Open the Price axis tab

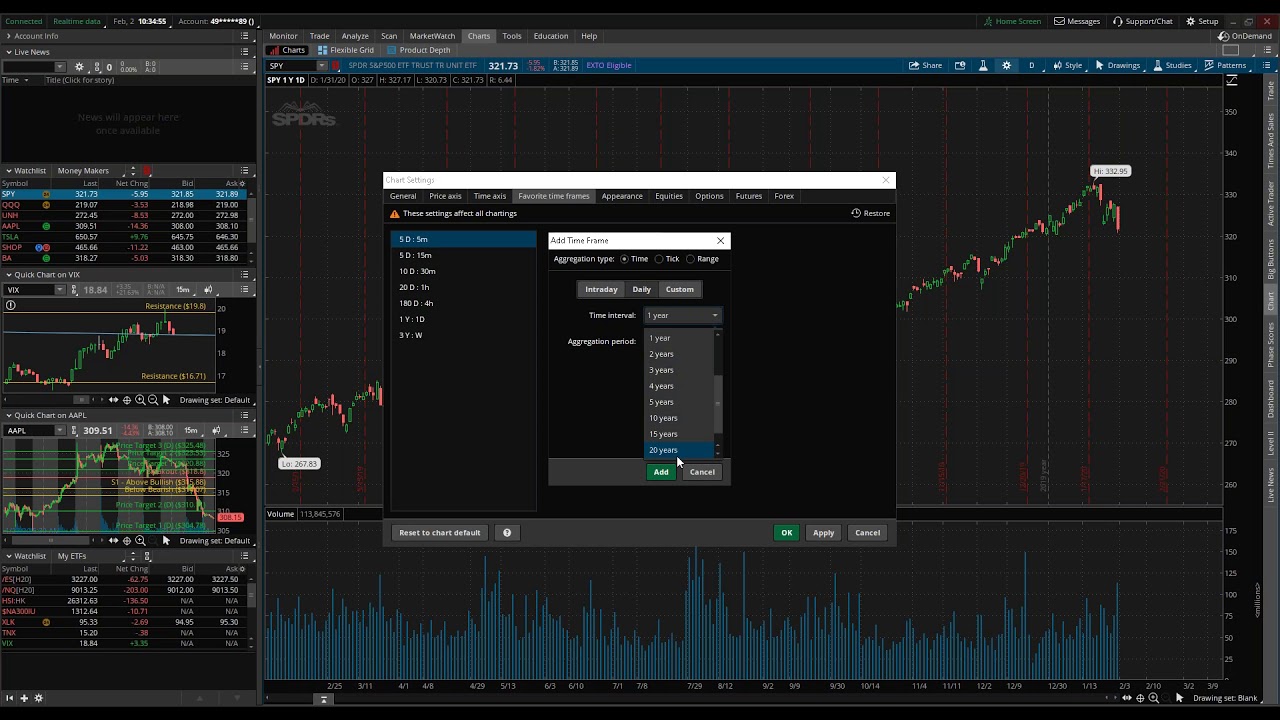coord(445,196)
